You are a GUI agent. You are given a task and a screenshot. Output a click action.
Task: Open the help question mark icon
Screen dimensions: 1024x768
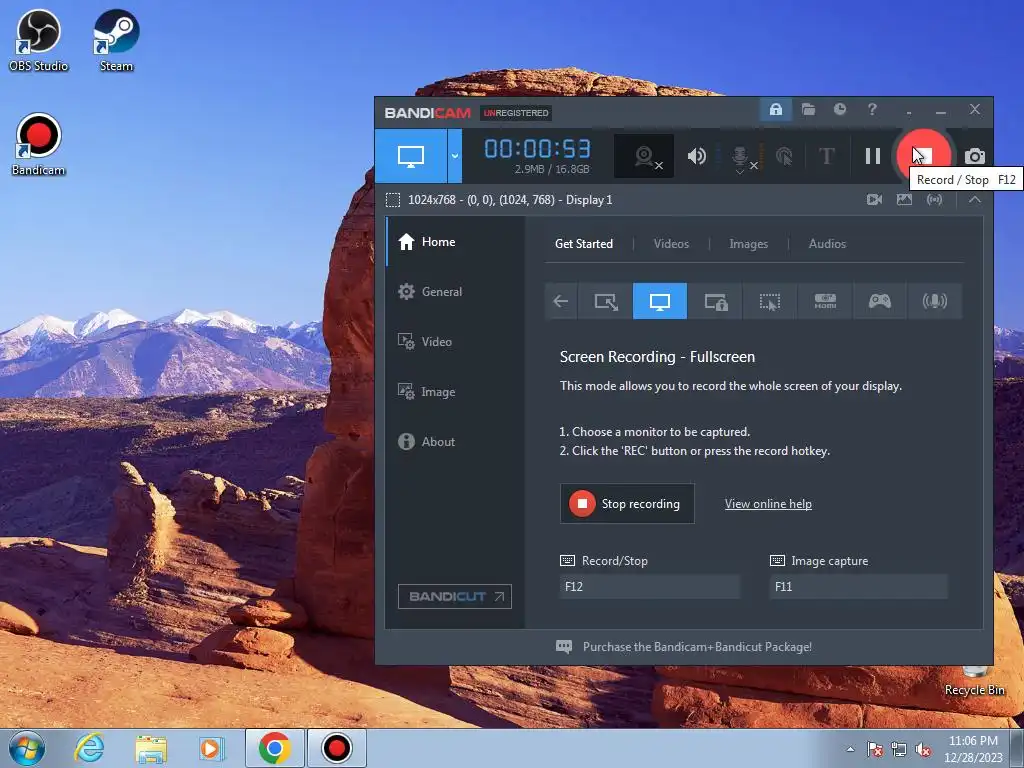(x=872, y=109)
